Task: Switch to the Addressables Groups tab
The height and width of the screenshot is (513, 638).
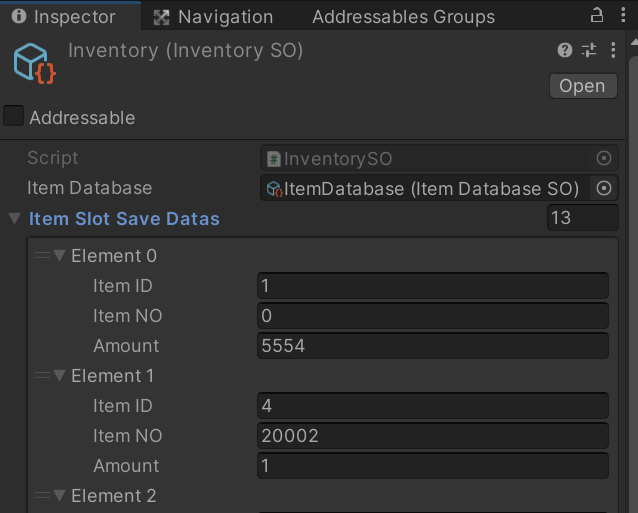Action: 403,17
